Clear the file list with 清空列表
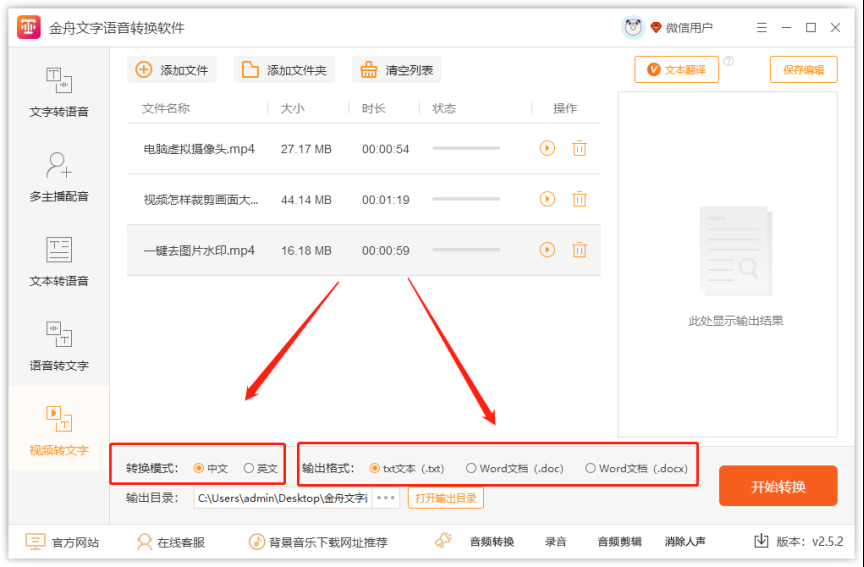Image resolution: width=864 pixels, height=567 pixels. [397, 70]
